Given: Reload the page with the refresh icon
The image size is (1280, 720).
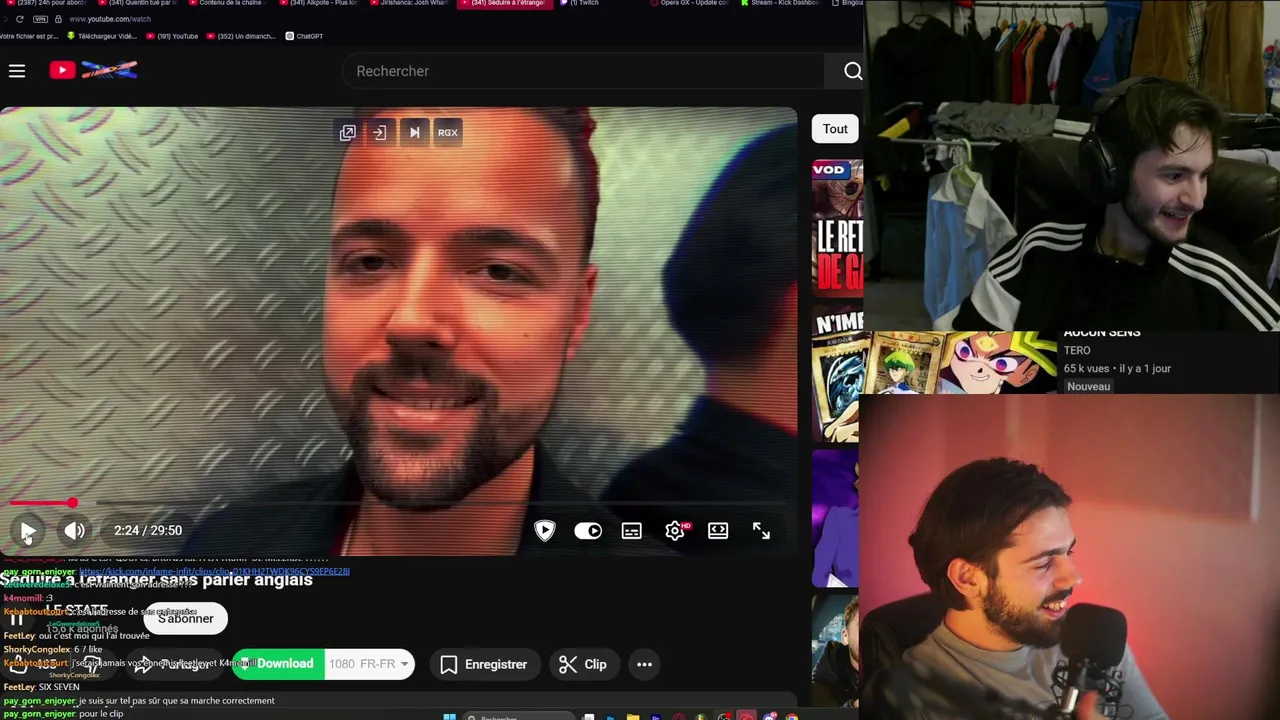Looking at the screenshot, I should coord(19,19).
